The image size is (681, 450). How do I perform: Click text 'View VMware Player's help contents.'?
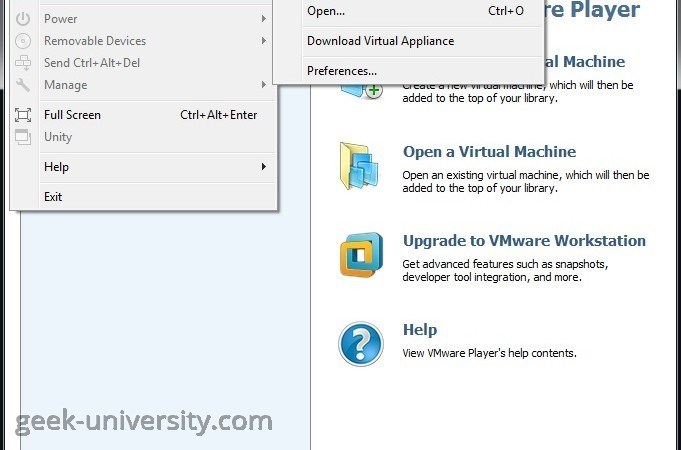[x=489, y=353]
